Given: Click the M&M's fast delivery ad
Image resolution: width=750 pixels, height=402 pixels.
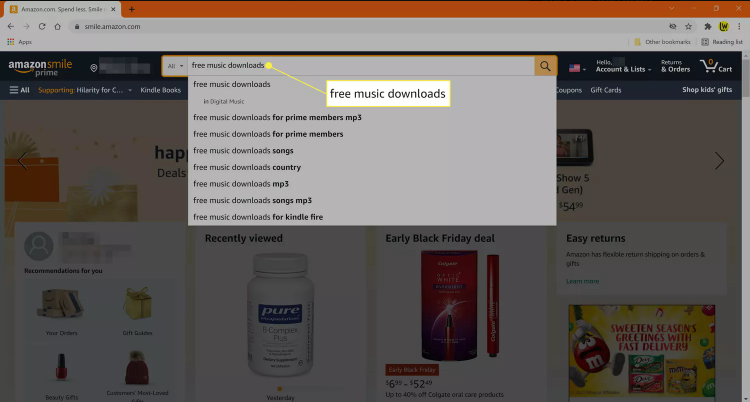Looking at the screenshot, I should 641,353.
